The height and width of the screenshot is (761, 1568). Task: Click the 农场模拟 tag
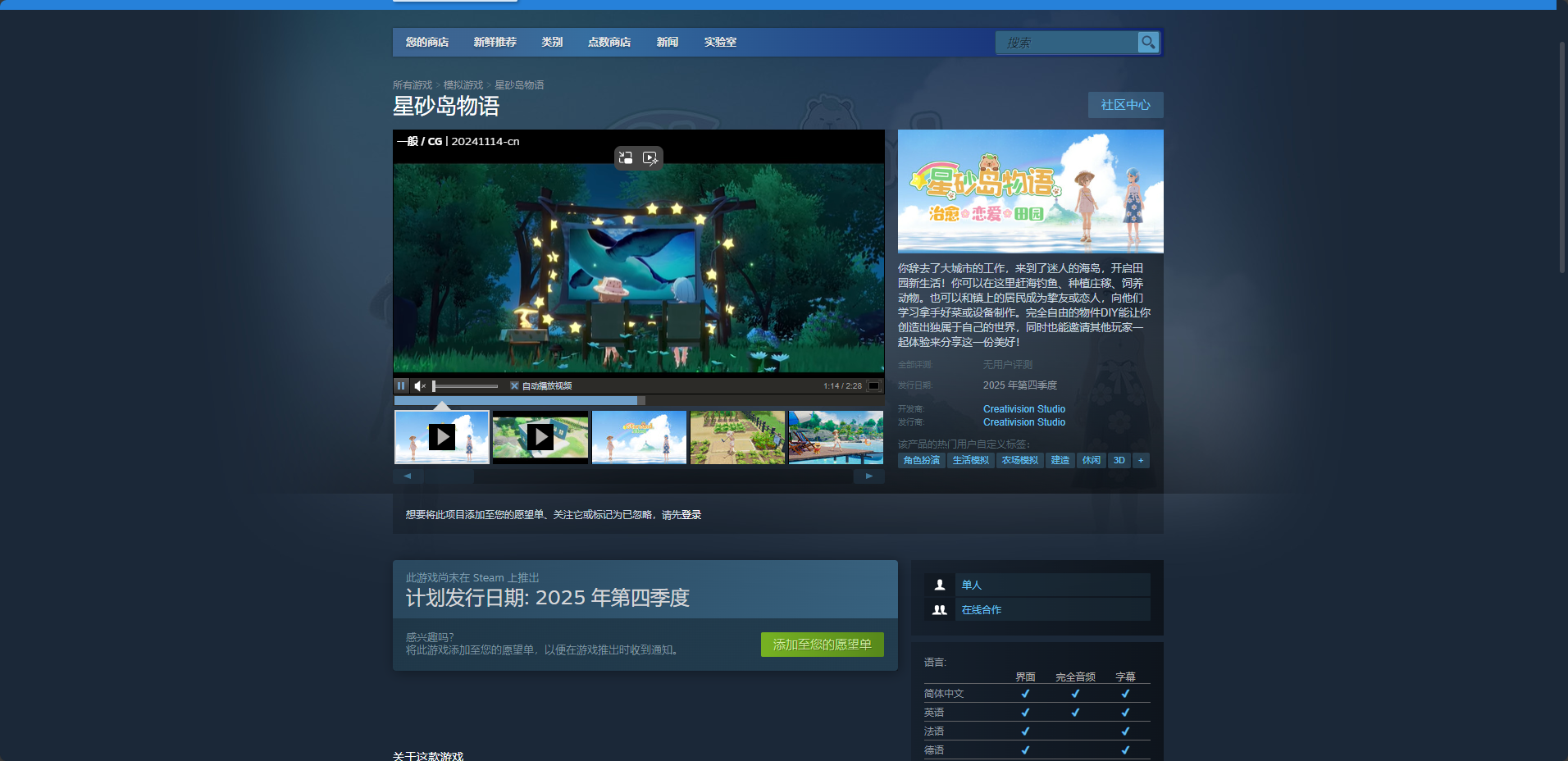[1020, 460]
